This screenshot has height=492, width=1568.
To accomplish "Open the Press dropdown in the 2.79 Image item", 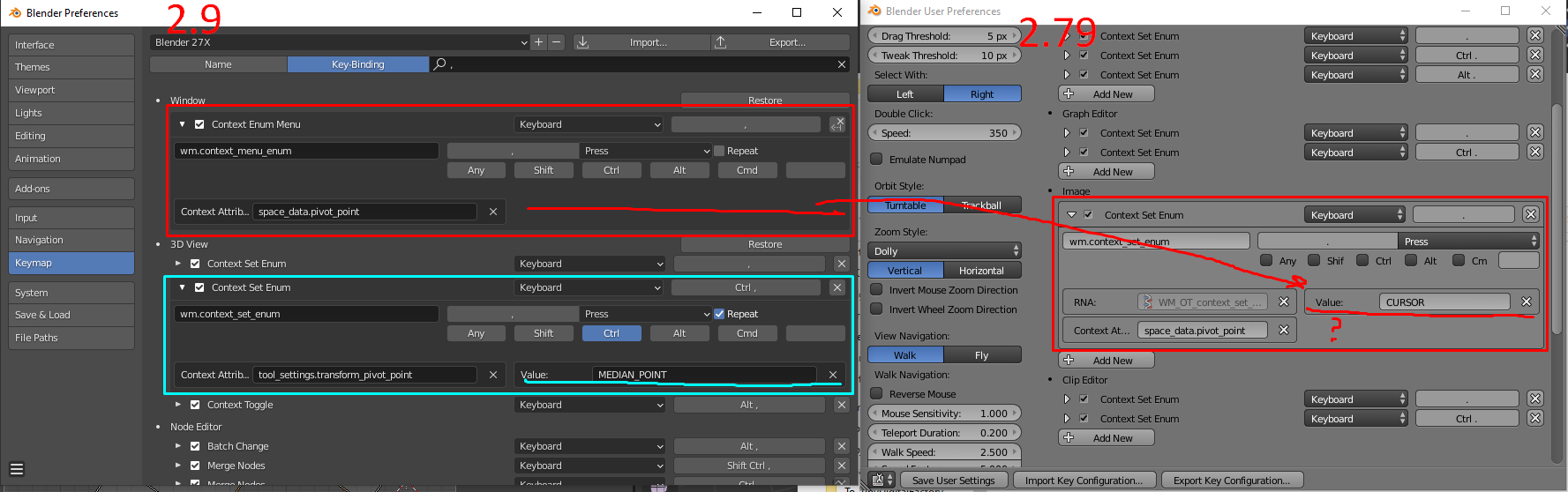I will [1469, 241].
